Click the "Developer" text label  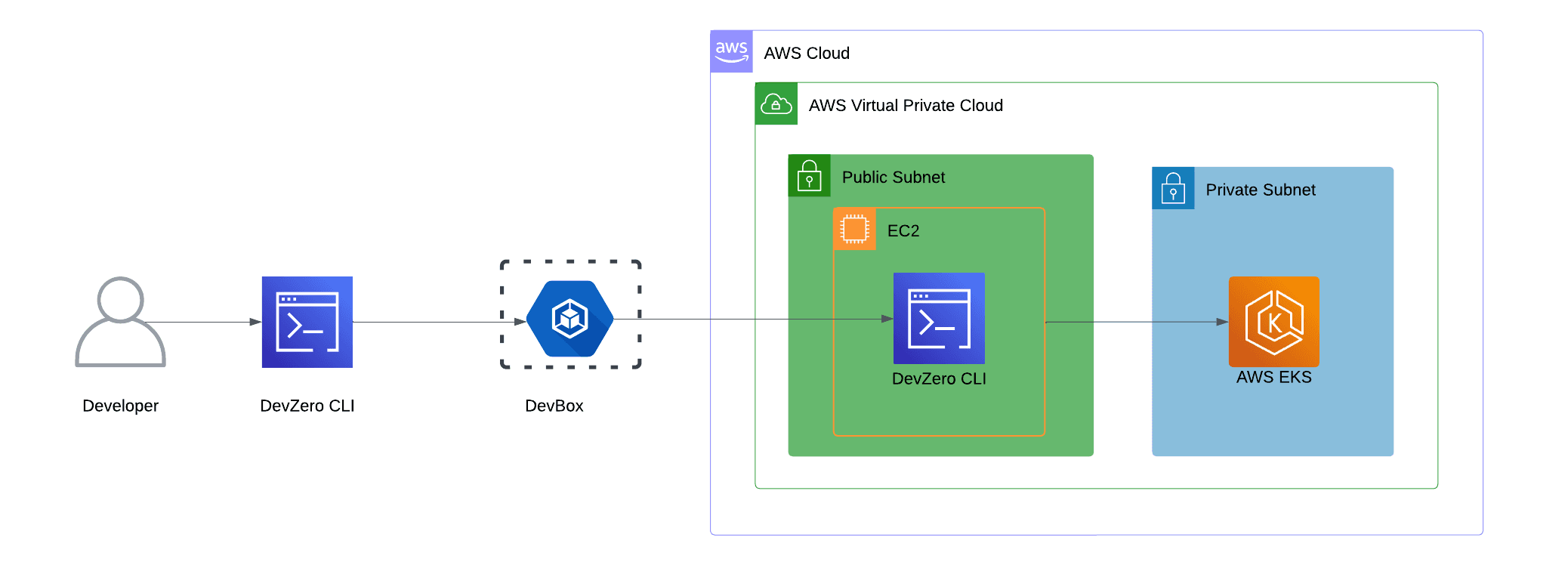click(x=120, y=406)
